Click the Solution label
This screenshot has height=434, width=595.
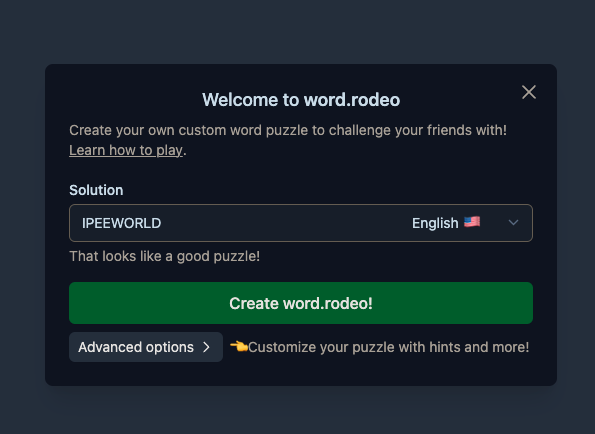pyautogui.click(x=96, y=190)
